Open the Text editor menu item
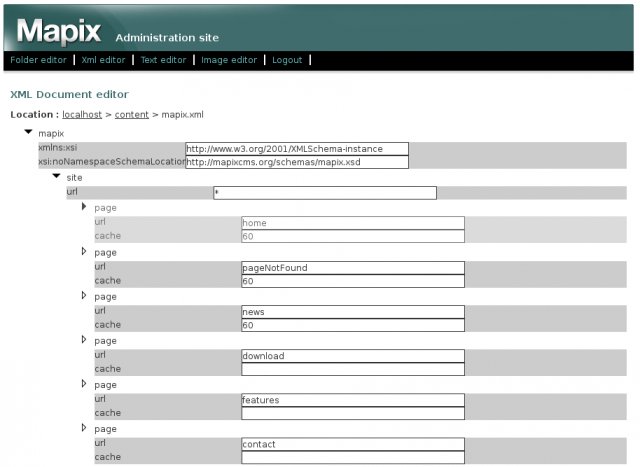 [163, 60]
